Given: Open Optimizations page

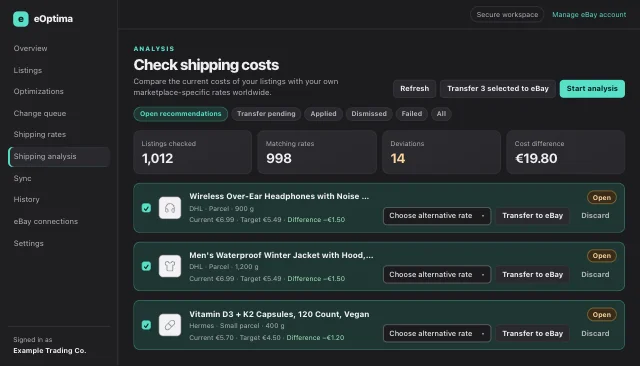Looking at the screenshot, I should (38, 91).
